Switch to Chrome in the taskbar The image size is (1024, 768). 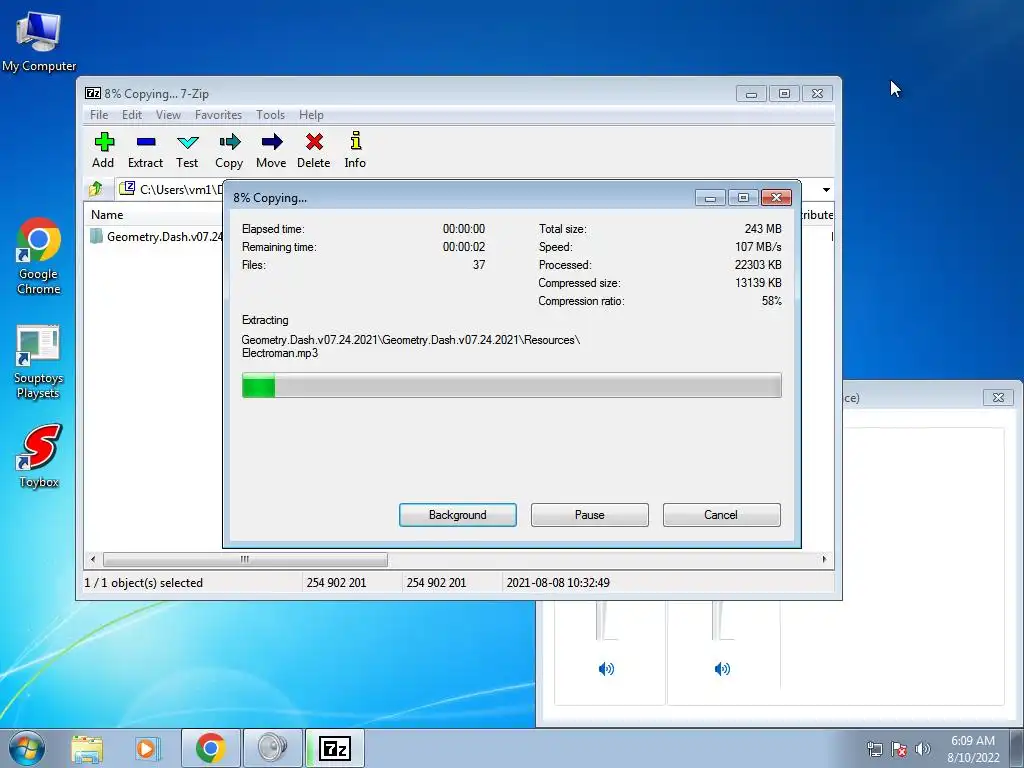(210, 748)
